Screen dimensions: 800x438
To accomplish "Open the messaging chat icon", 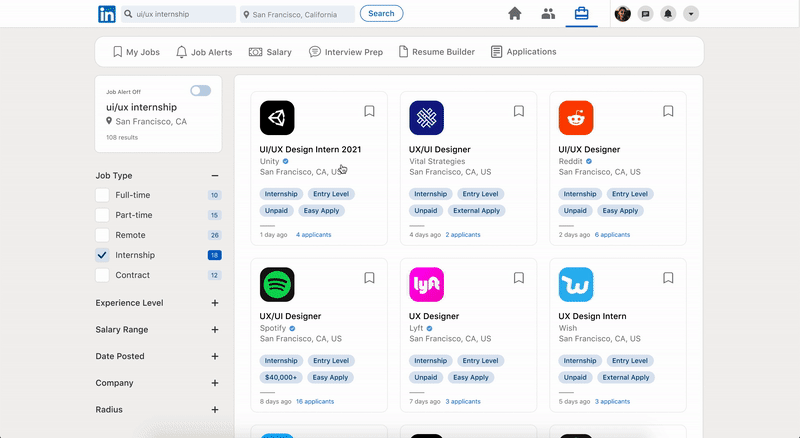I will point(645,14).
